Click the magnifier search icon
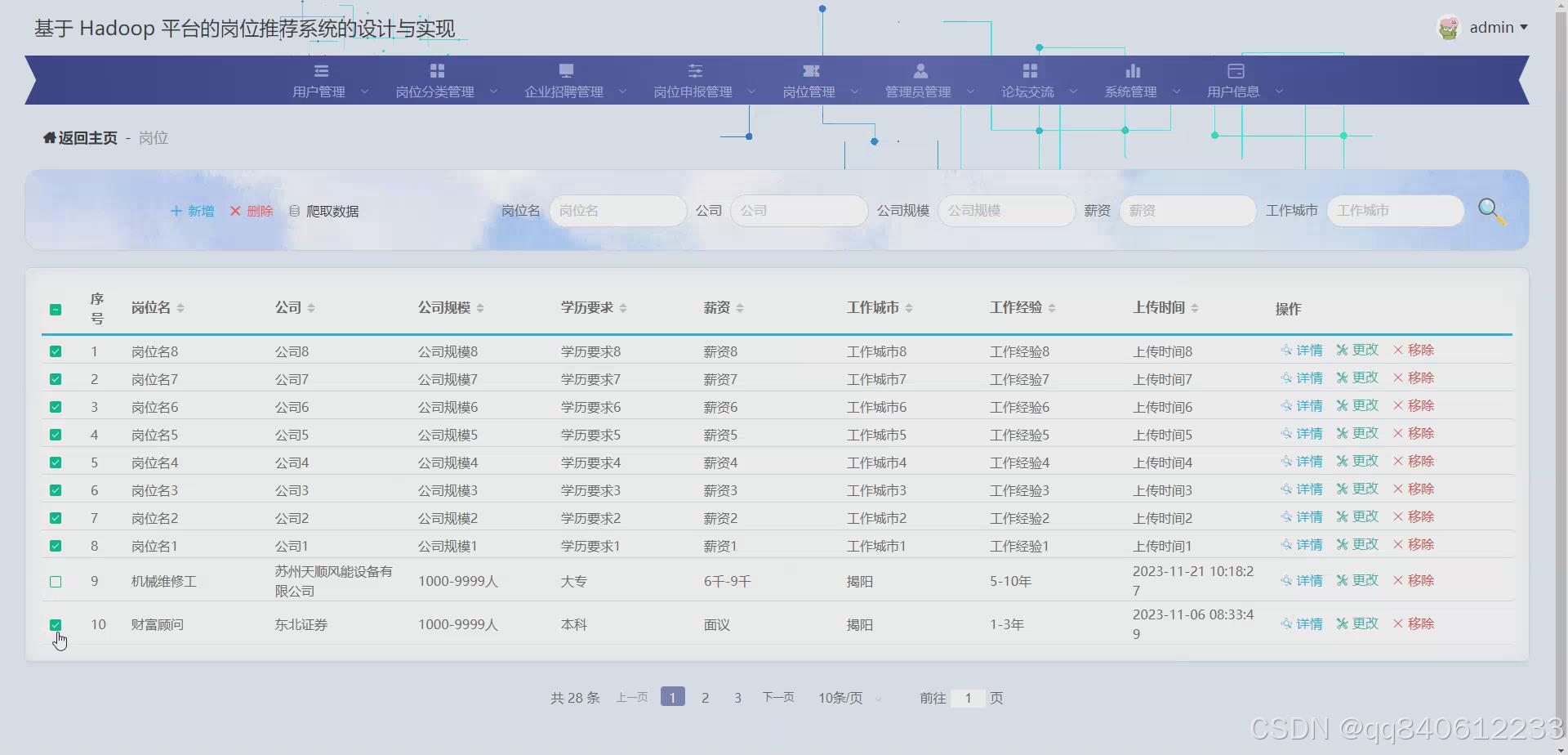This screenshot has height=755, width=1568. click(x=1491, y=212)
